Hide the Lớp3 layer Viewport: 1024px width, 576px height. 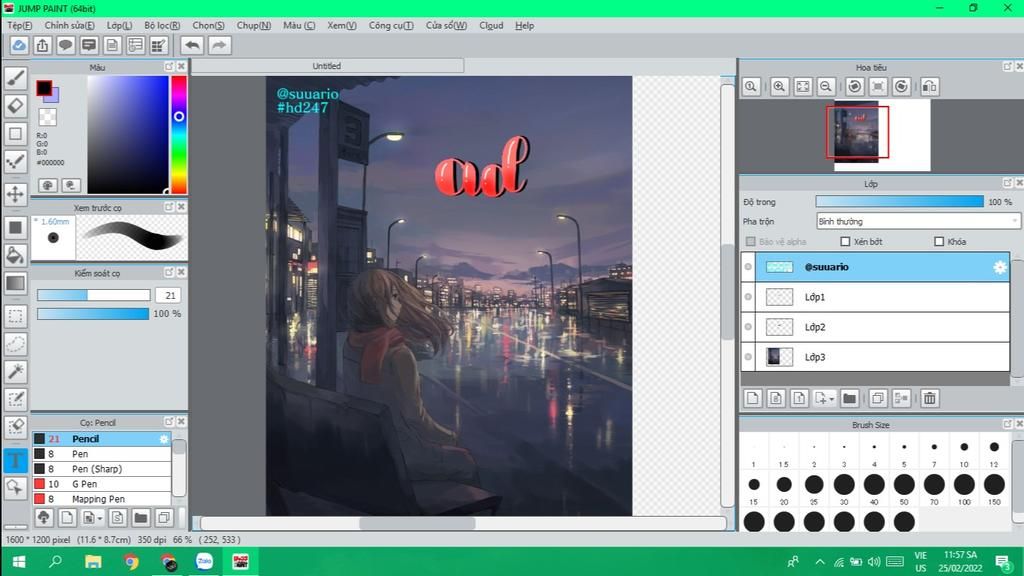click(748, 357)
